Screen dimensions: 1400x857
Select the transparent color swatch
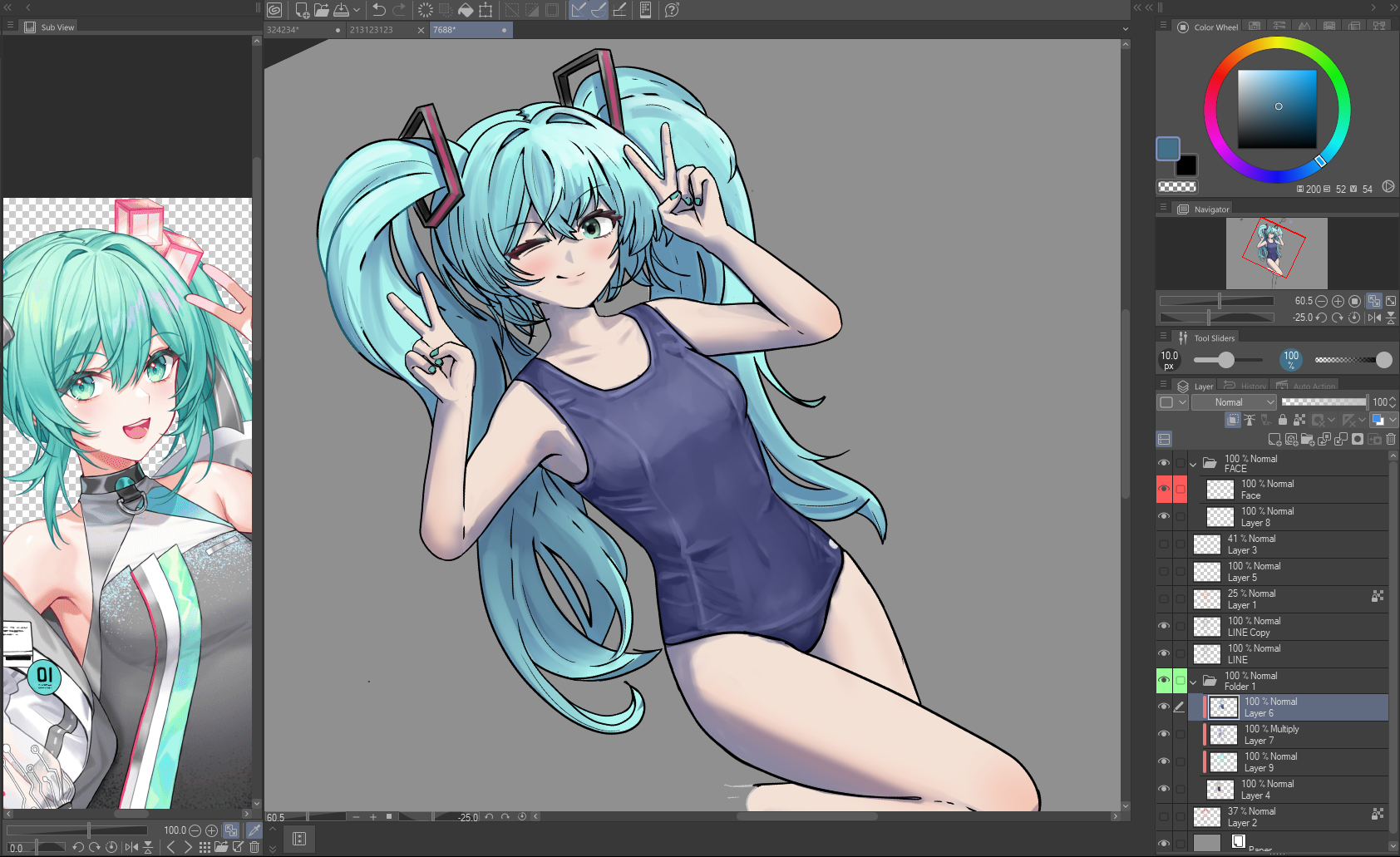[x=1177, y=187]
